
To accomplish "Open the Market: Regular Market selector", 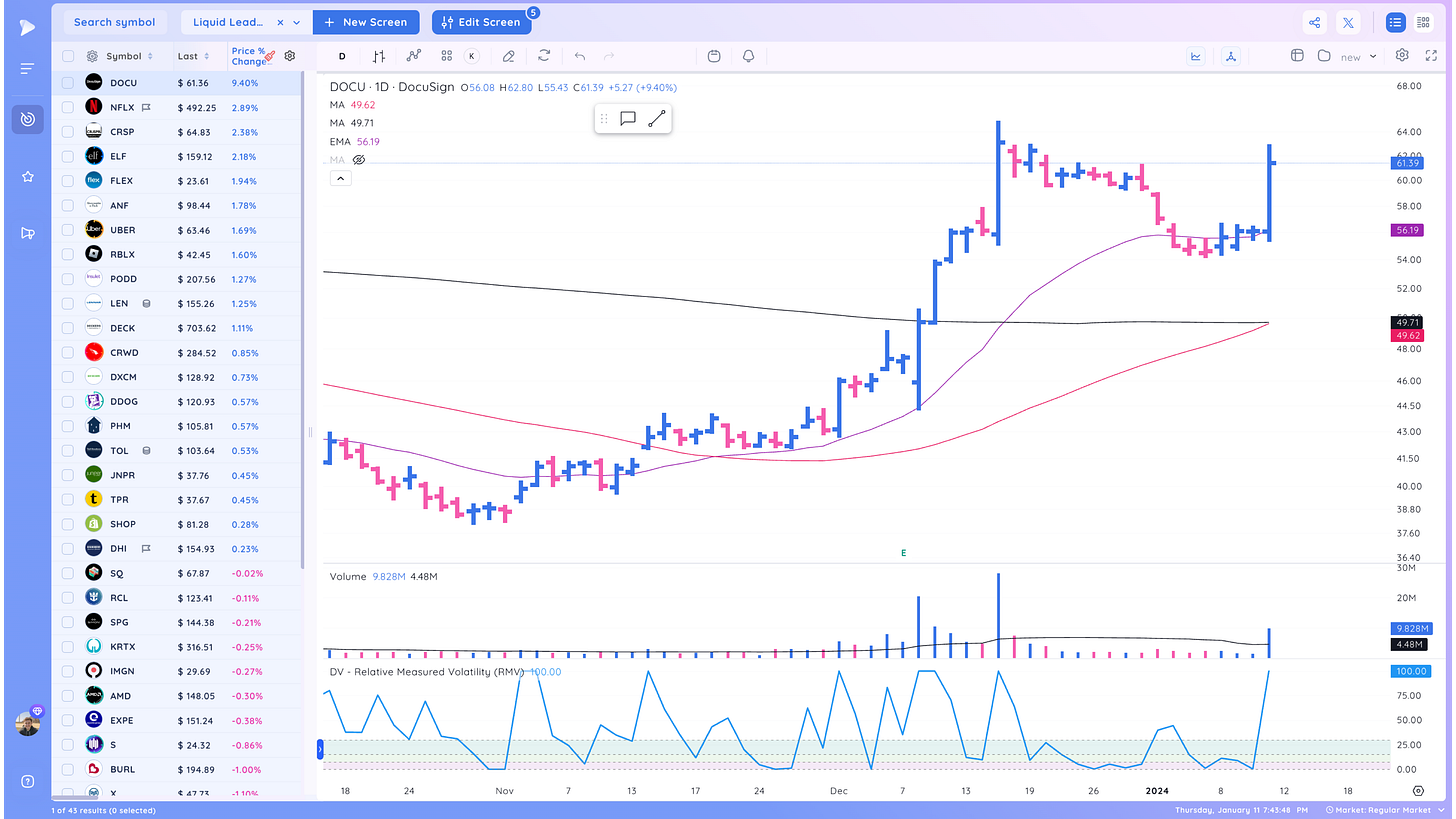I will [x=1383, y=810].
